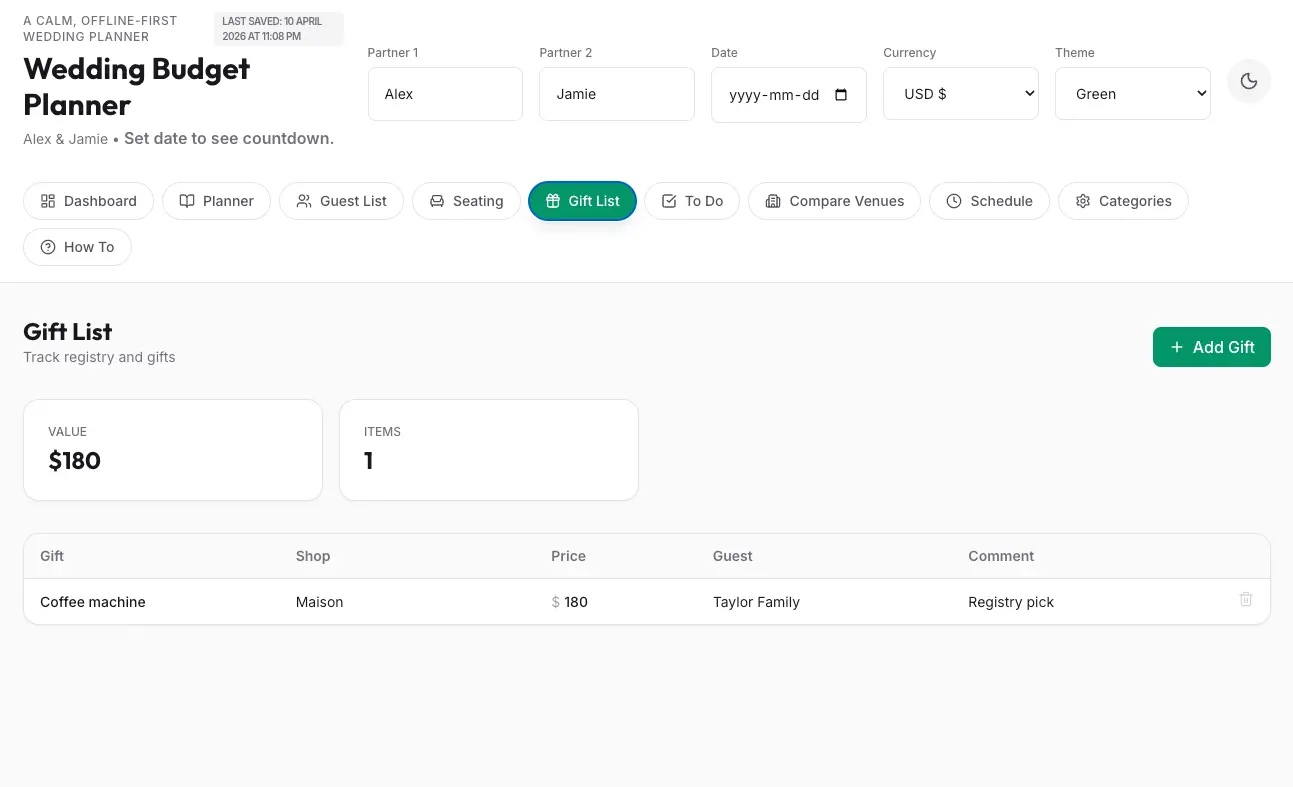Click the How To help icon
Viewport: 1293px width, 787px height.
tap(48, 247)
